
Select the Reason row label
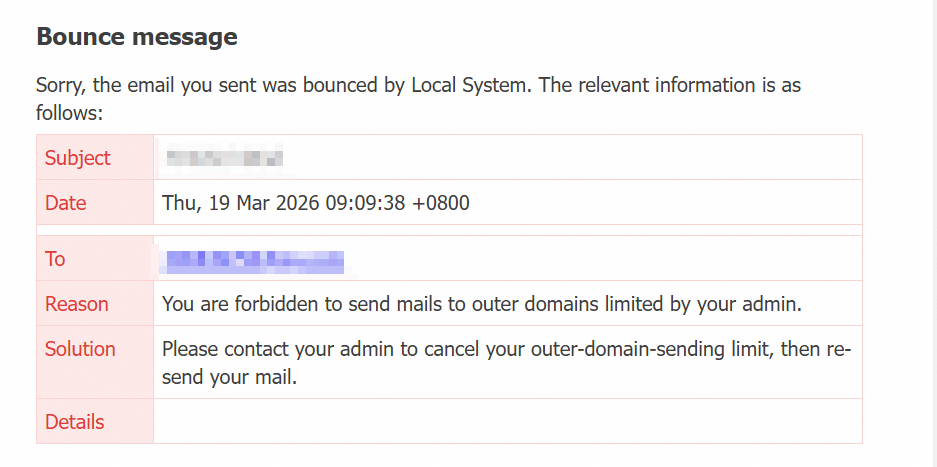[x=76, y=304]
